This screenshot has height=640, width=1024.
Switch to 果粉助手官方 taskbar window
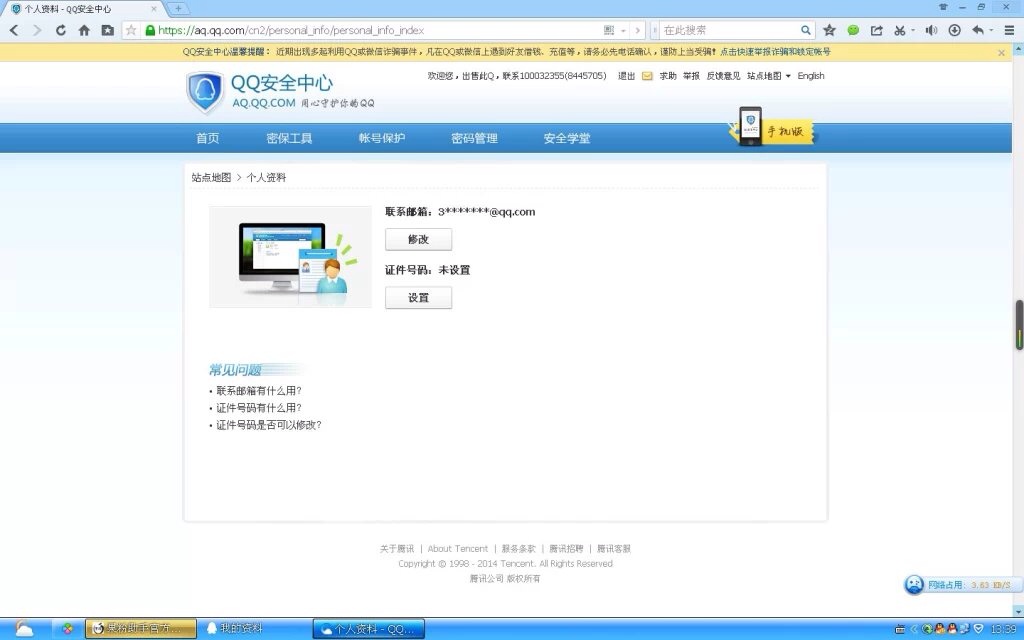pyautogui.click(x=140, y=628)
